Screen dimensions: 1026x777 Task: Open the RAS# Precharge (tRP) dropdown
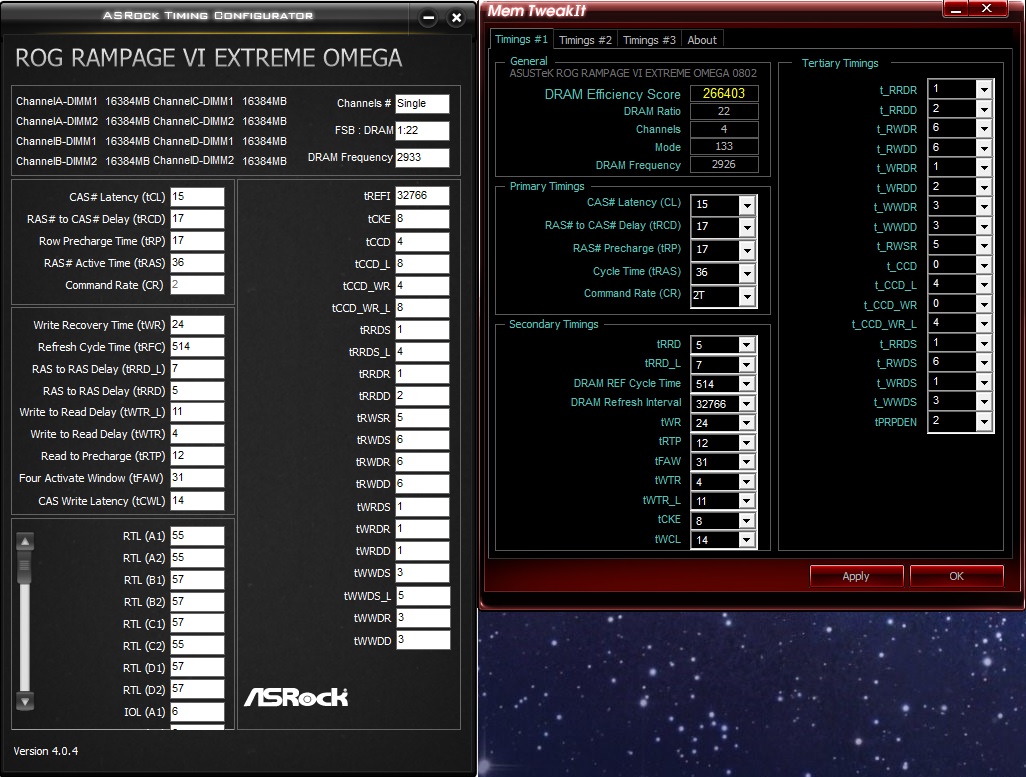(x=747, y=250)
